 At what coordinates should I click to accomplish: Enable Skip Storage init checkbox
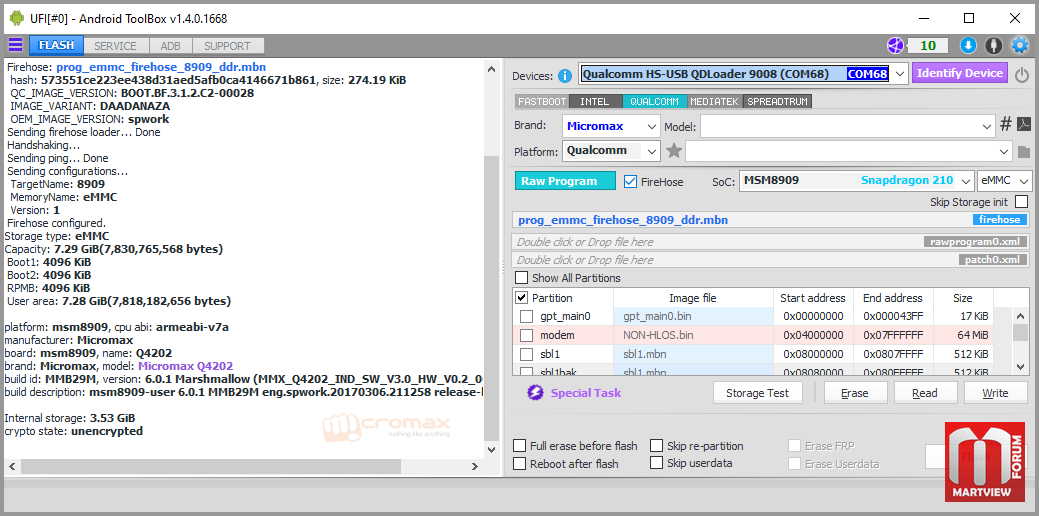pyautogui.click(x=1022, y=201)
